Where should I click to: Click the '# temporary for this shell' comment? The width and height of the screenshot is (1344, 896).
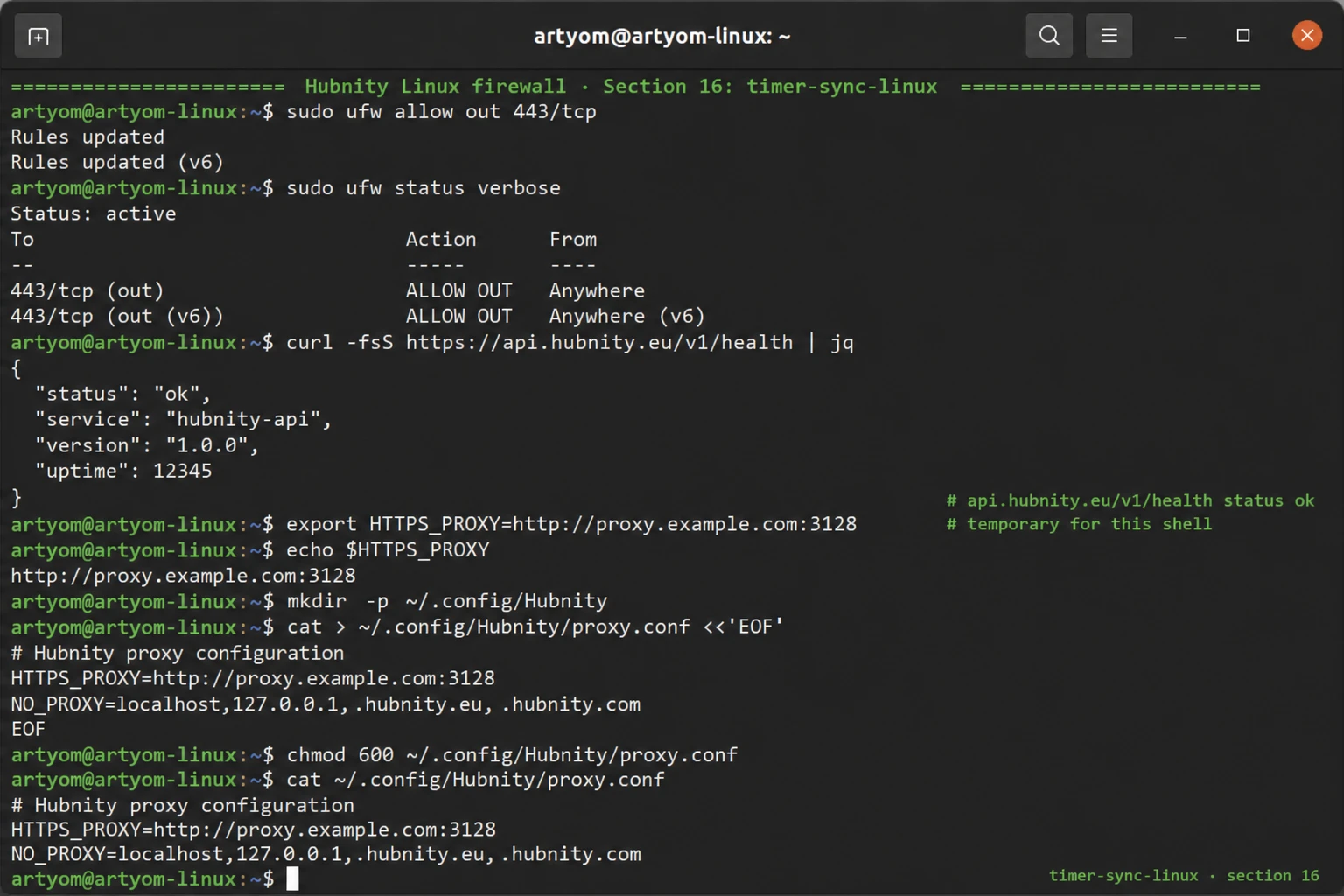pyautogui.click(x=1079, y=524)
